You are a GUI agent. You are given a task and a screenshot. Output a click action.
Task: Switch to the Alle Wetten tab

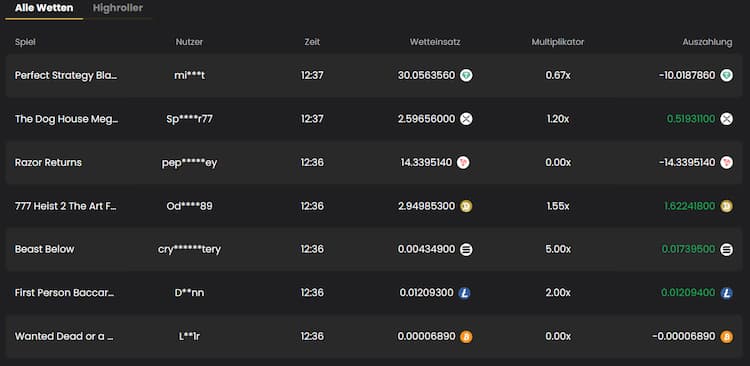44,8
